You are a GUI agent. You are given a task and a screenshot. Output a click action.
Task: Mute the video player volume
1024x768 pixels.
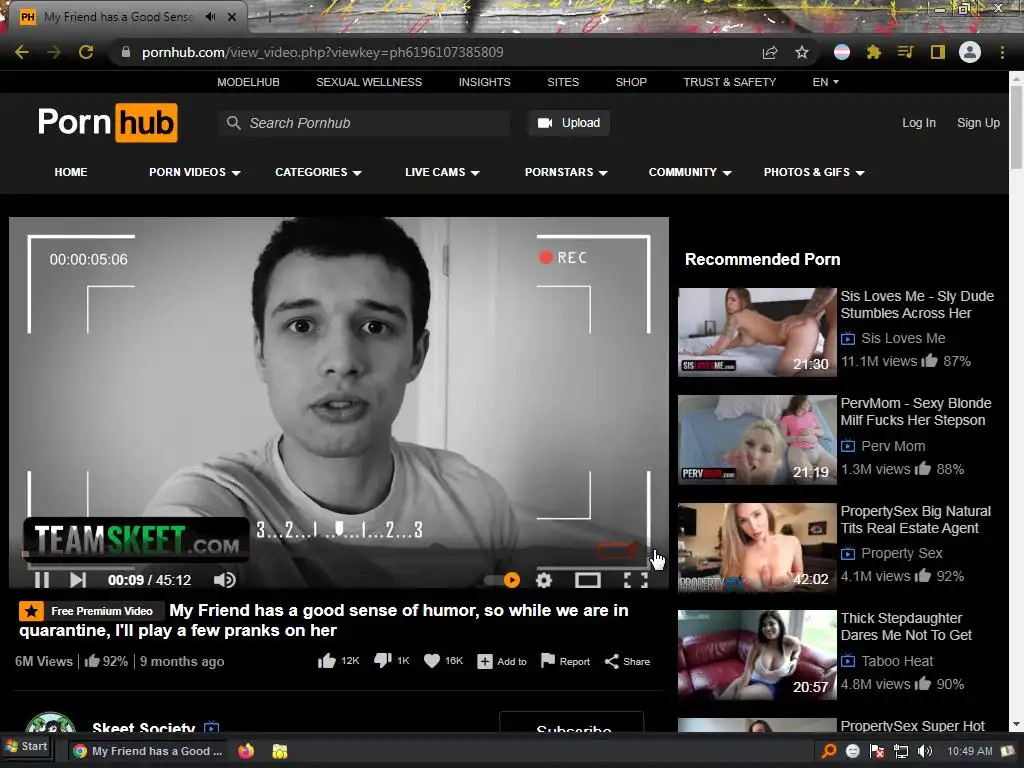tap(224, 580)
